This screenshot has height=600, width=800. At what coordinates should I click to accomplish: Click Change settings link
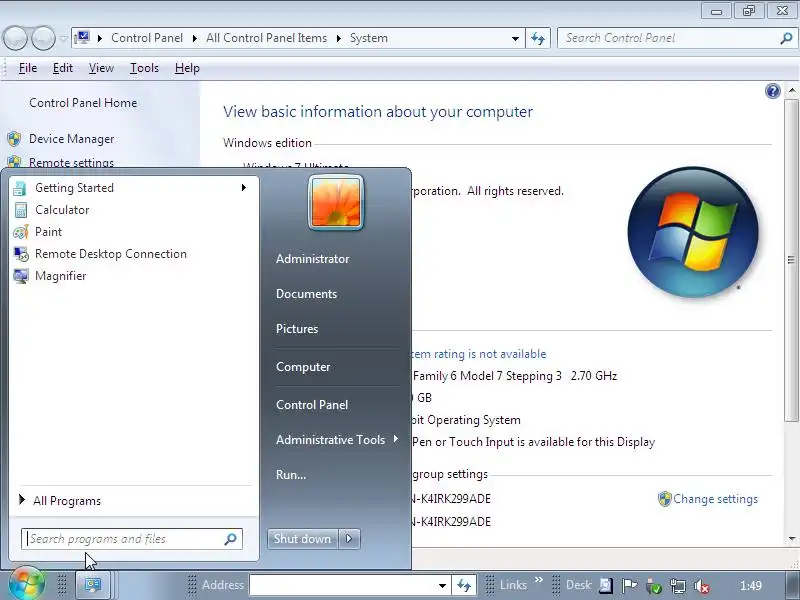pyautogui.click(x=715, y=499)
